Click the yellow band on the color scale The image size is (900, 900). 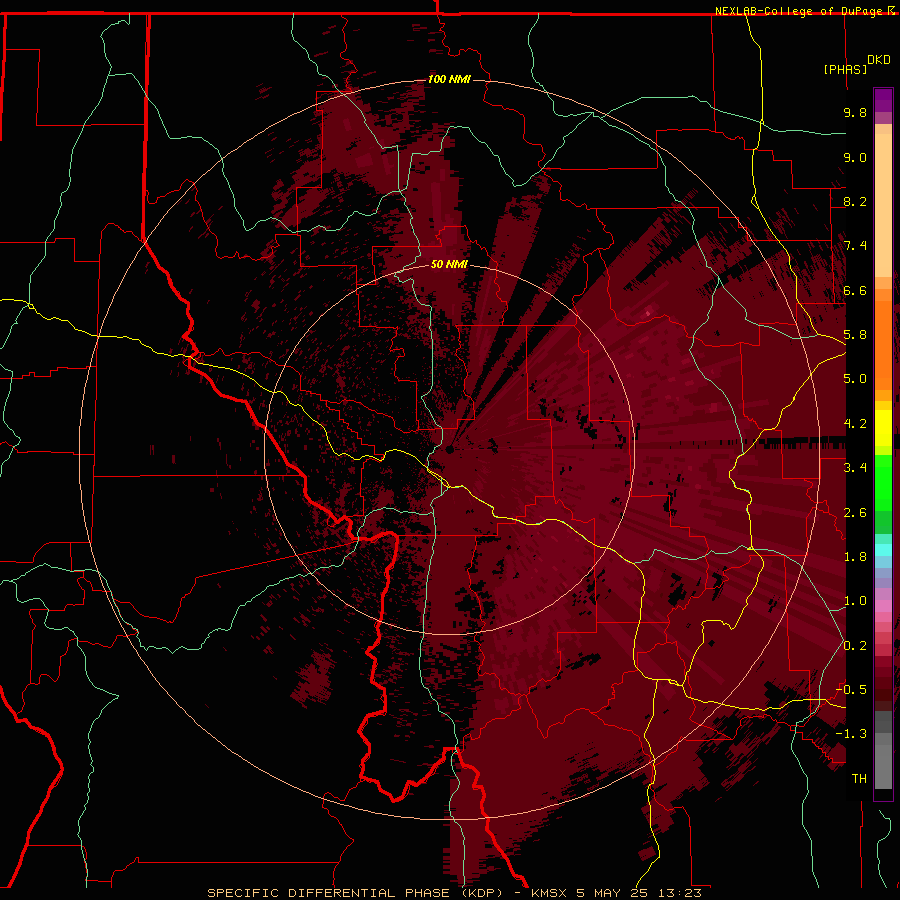click(x=883, y=428)
